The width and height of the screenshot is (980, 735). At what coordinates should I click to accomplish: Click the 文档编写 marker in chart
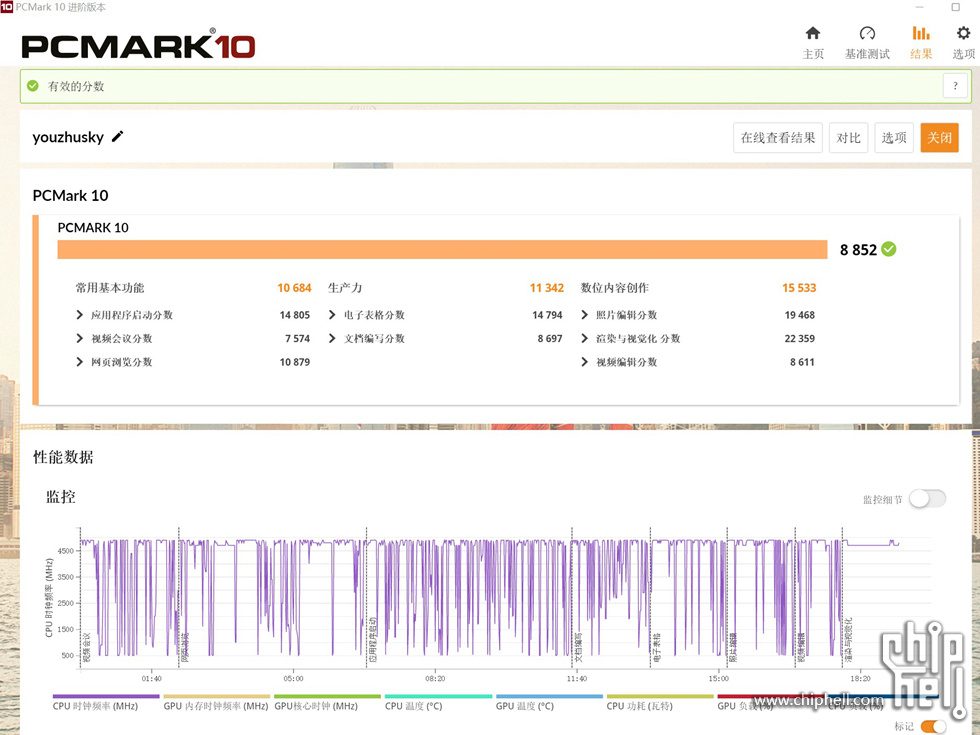pos(578,647)
